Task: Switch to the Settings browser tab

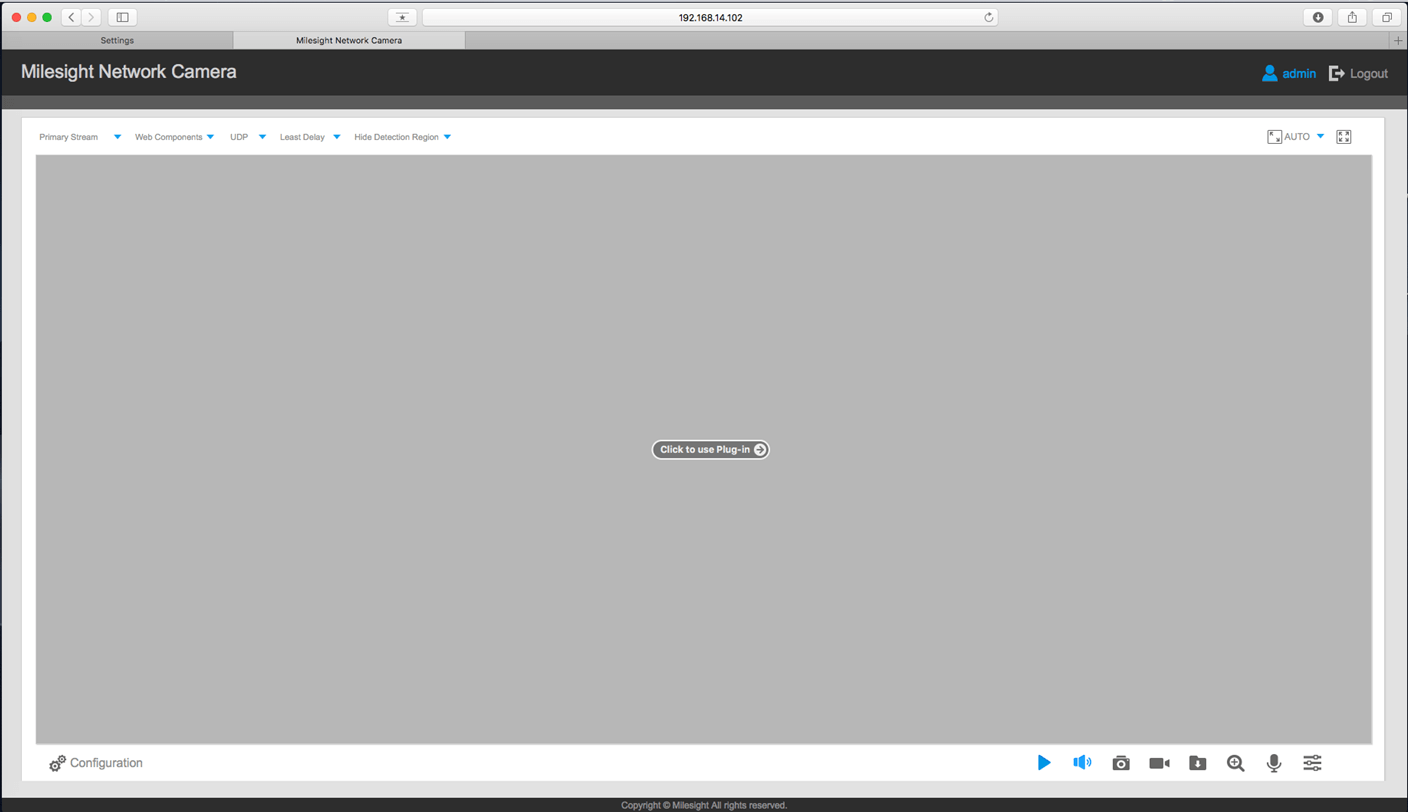Action: 117,40
